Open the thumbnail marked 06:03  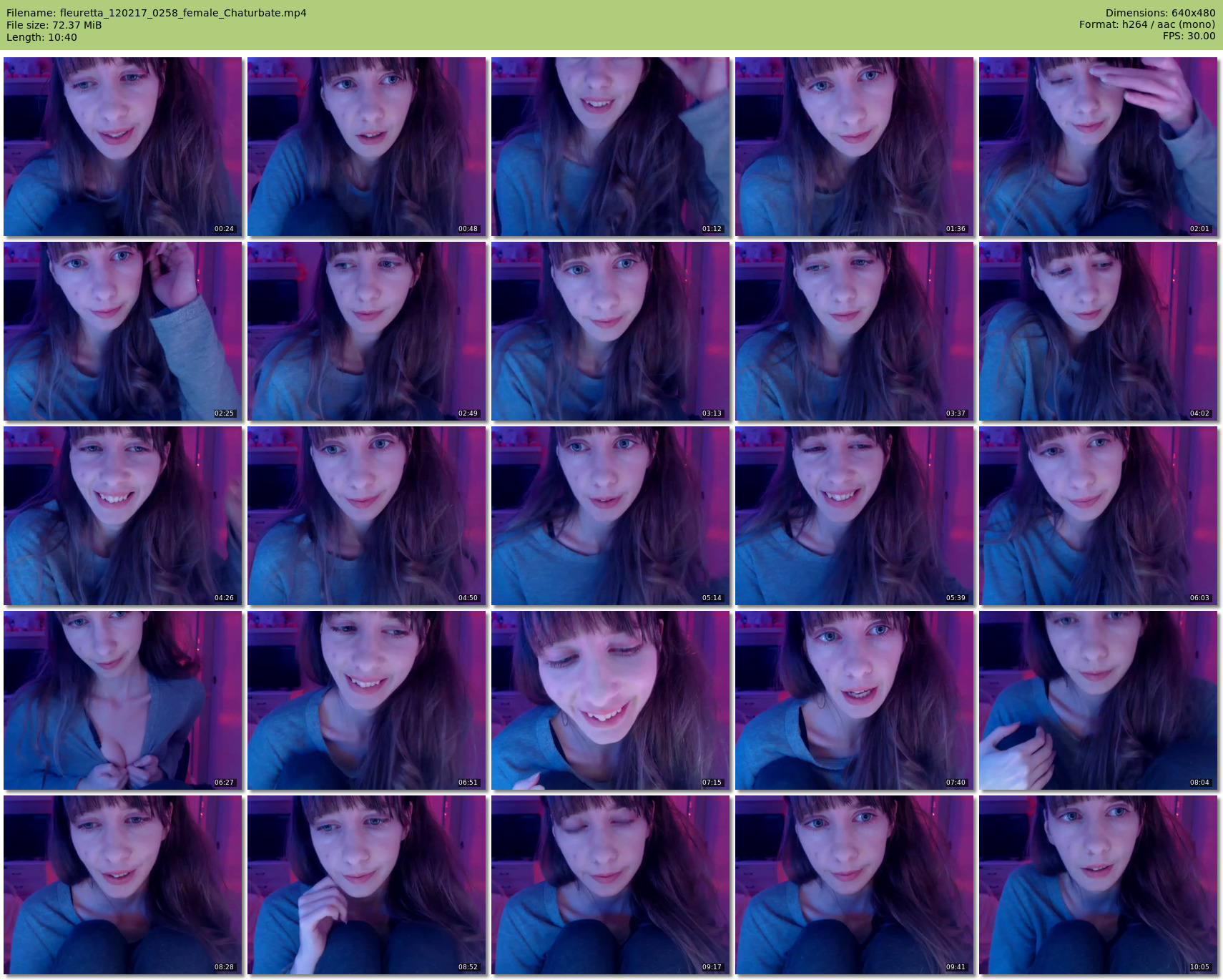click(x=1099, y=516)
